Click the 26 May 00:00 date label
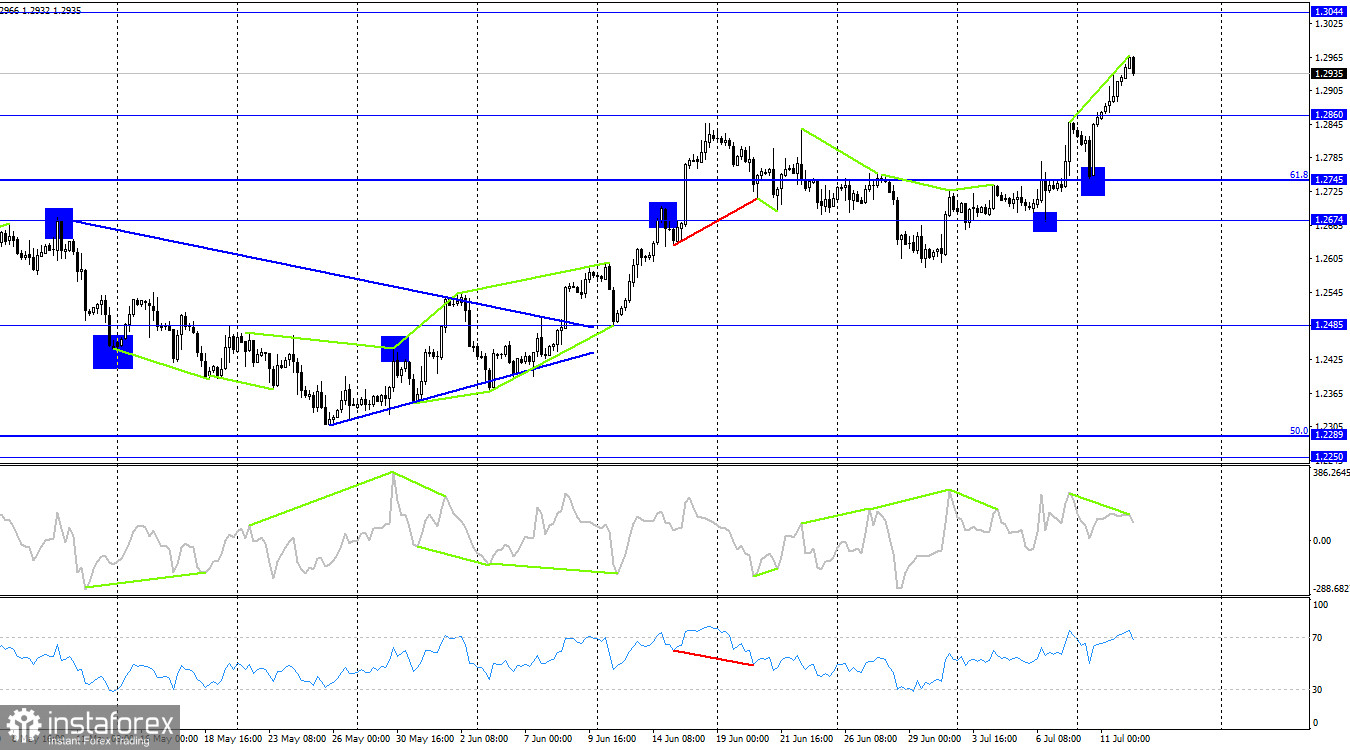 click(359, 741)
